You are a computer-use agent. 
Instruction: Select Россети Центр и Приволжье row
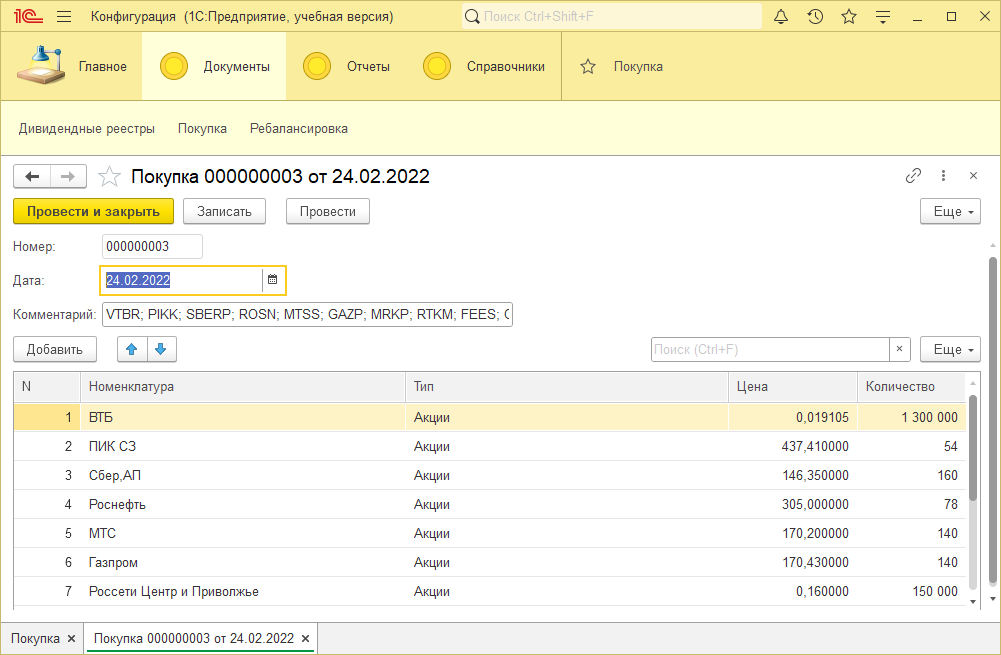tap(490, 591)
